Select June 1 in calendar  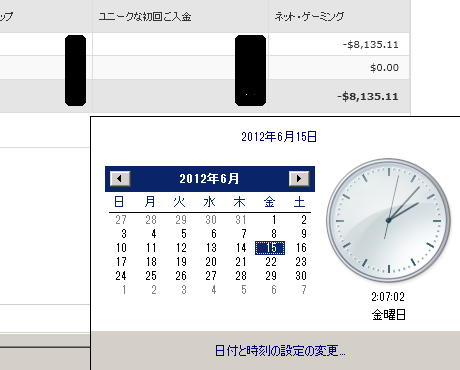pyautogui.click(x=274, y=220)
